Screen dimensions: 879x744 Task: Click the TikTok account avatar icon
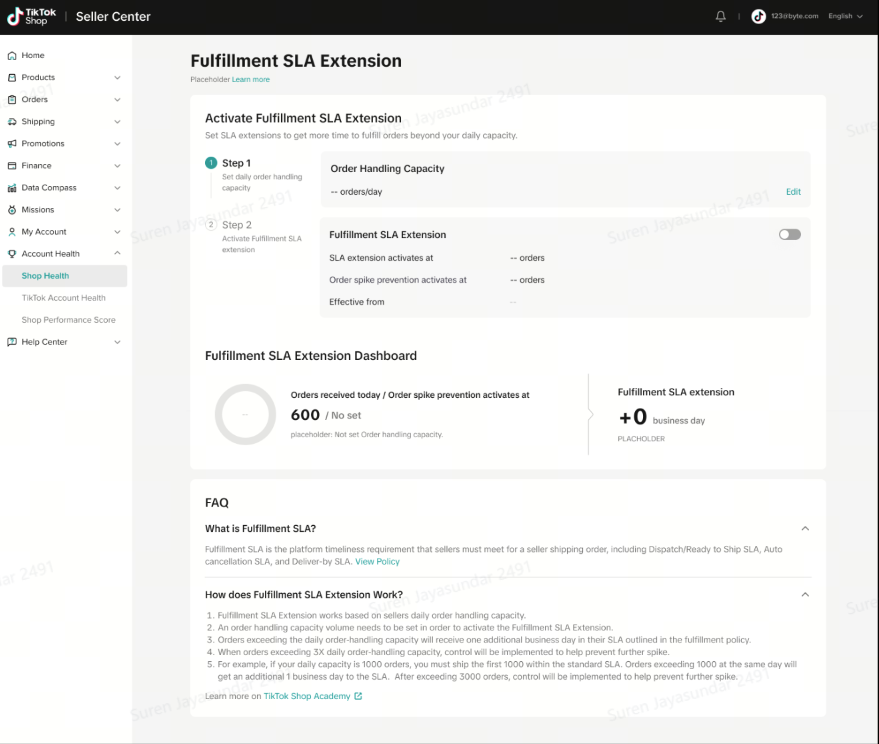(x=758, y=16)
